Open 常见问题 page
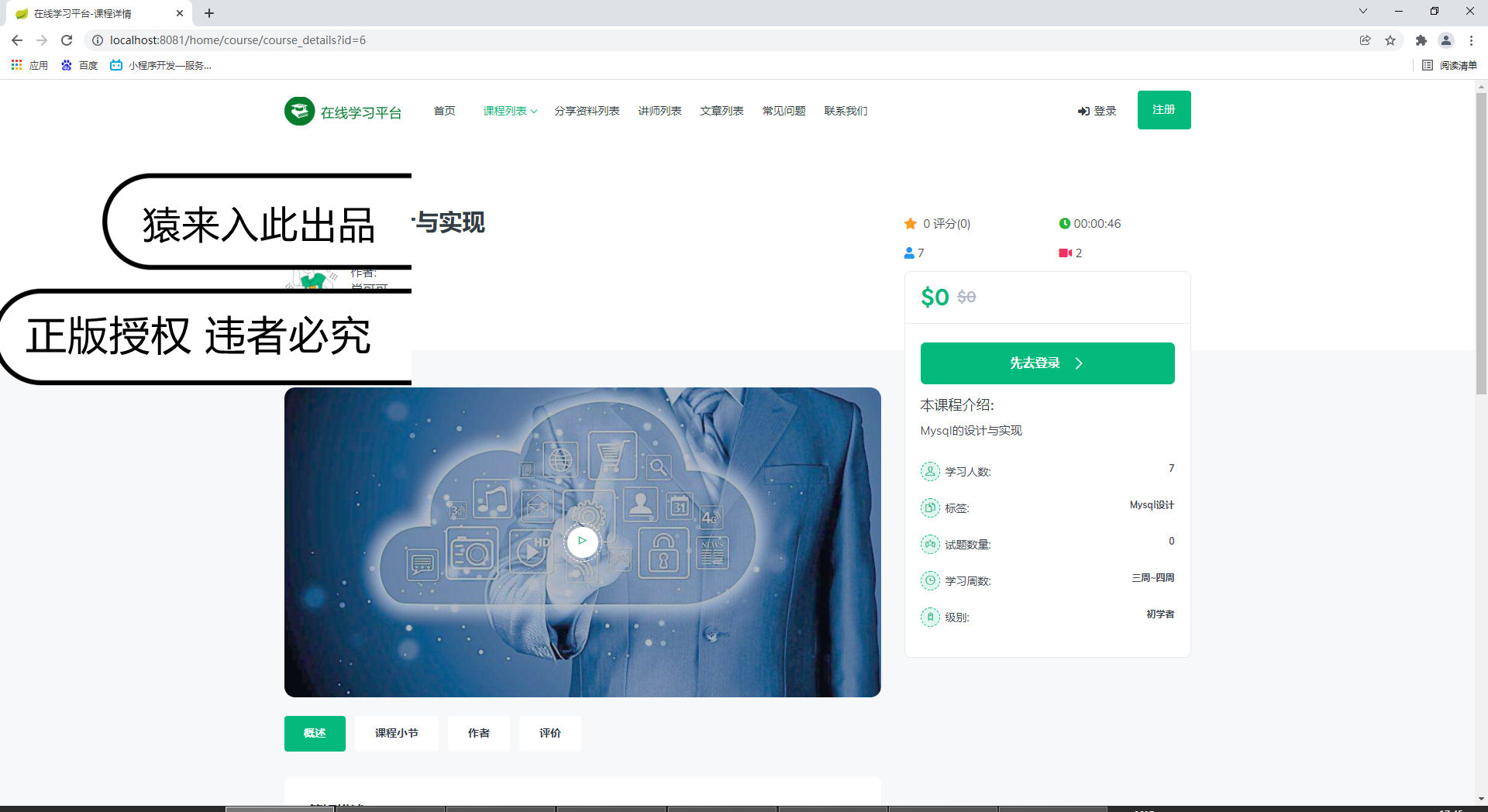The width and height of the screenshot is (1488, 812). coord(784,111)
